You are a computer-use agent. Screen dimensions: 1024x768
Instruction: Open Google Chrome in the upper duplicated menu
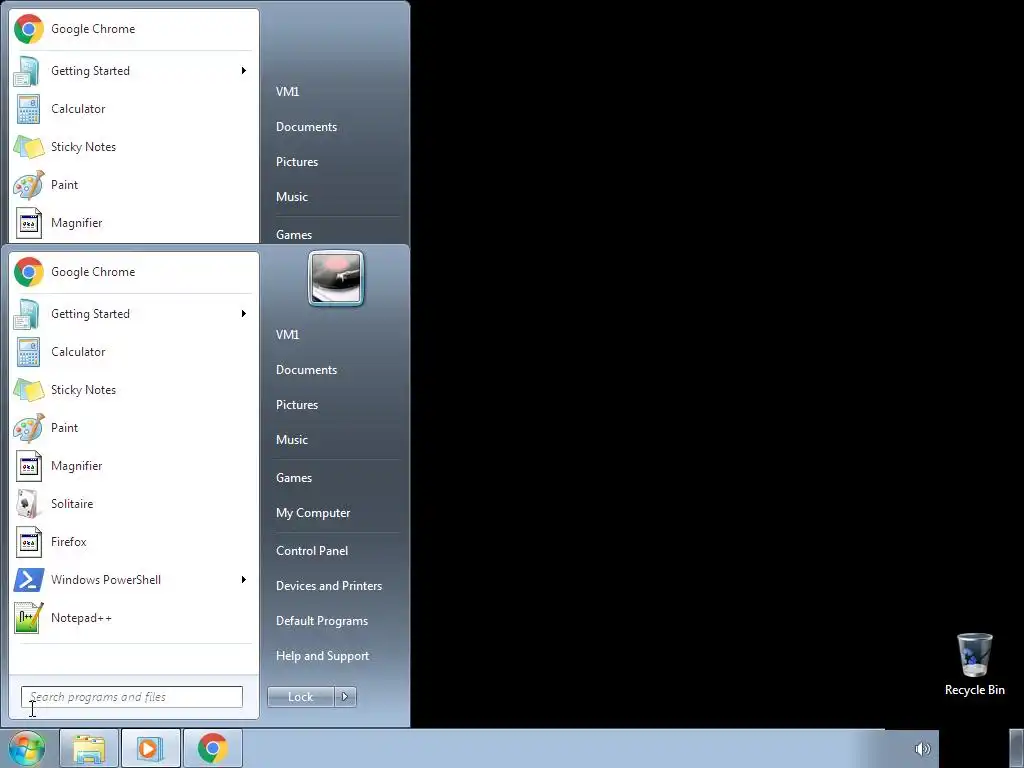133,29
